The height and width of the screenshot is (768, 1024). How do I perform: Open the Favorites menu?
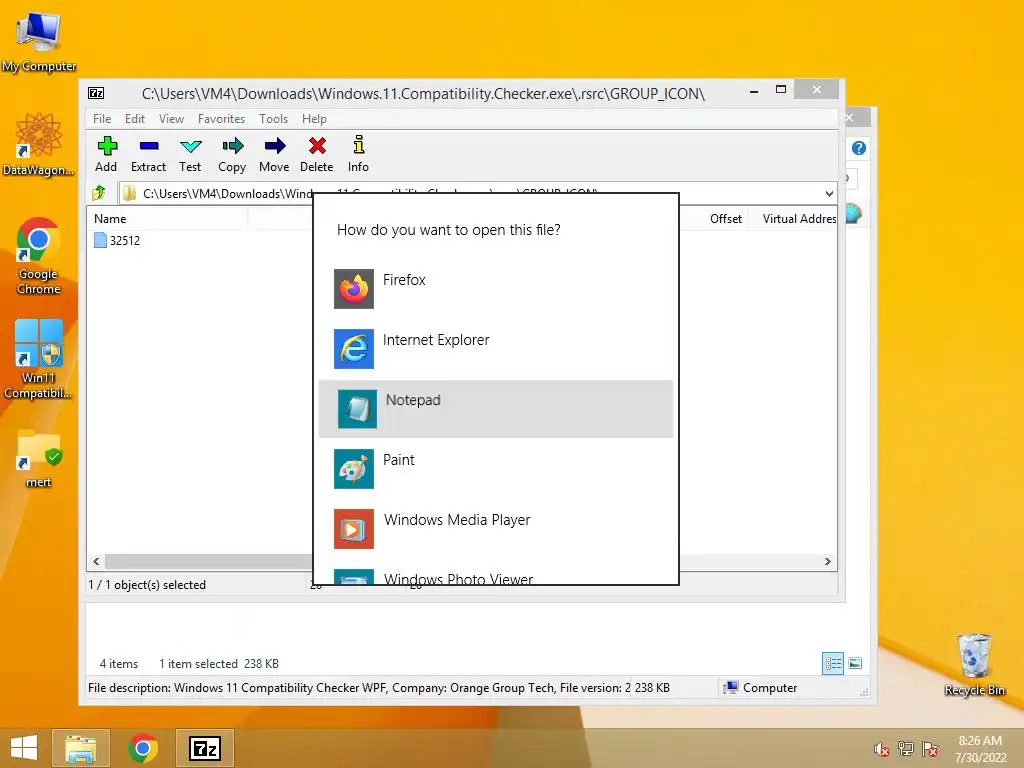click(x=221, y=119)
